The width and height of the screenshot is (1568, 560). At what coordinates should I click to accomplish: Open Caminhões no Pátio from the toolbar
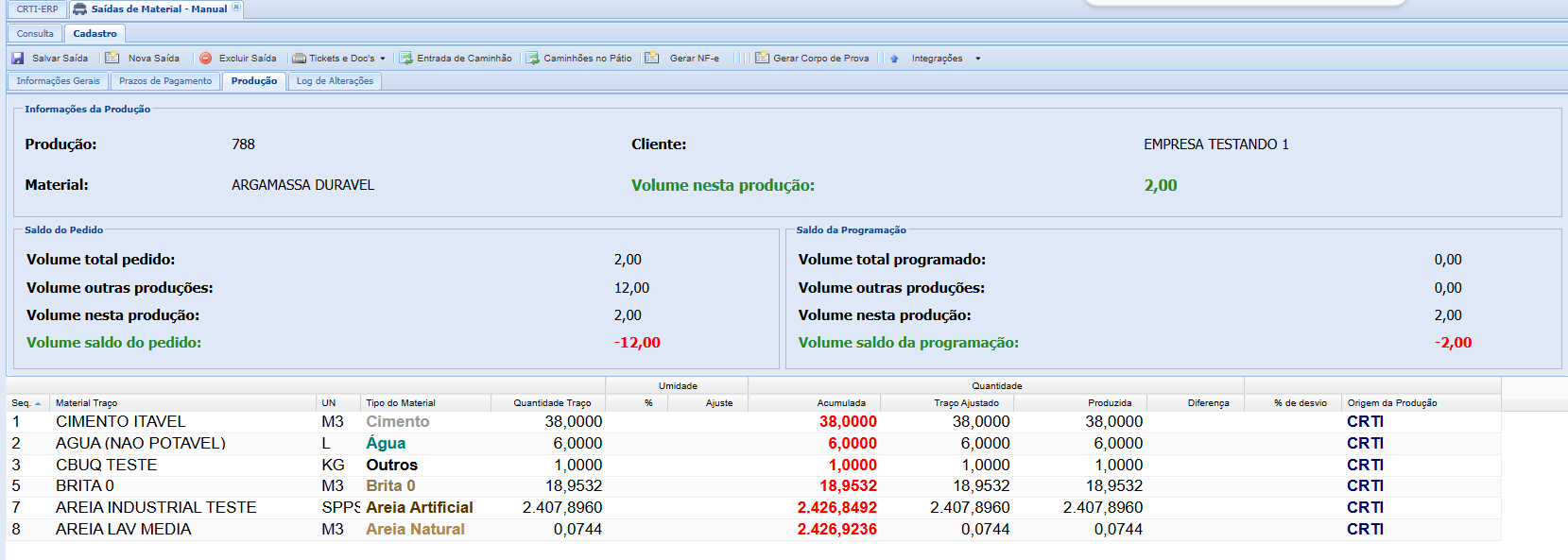pos(578,59)
